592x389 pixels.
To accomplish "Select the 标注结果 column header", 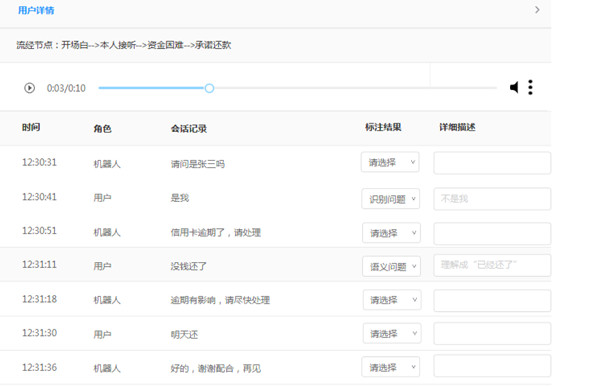I will coord(383,128).
